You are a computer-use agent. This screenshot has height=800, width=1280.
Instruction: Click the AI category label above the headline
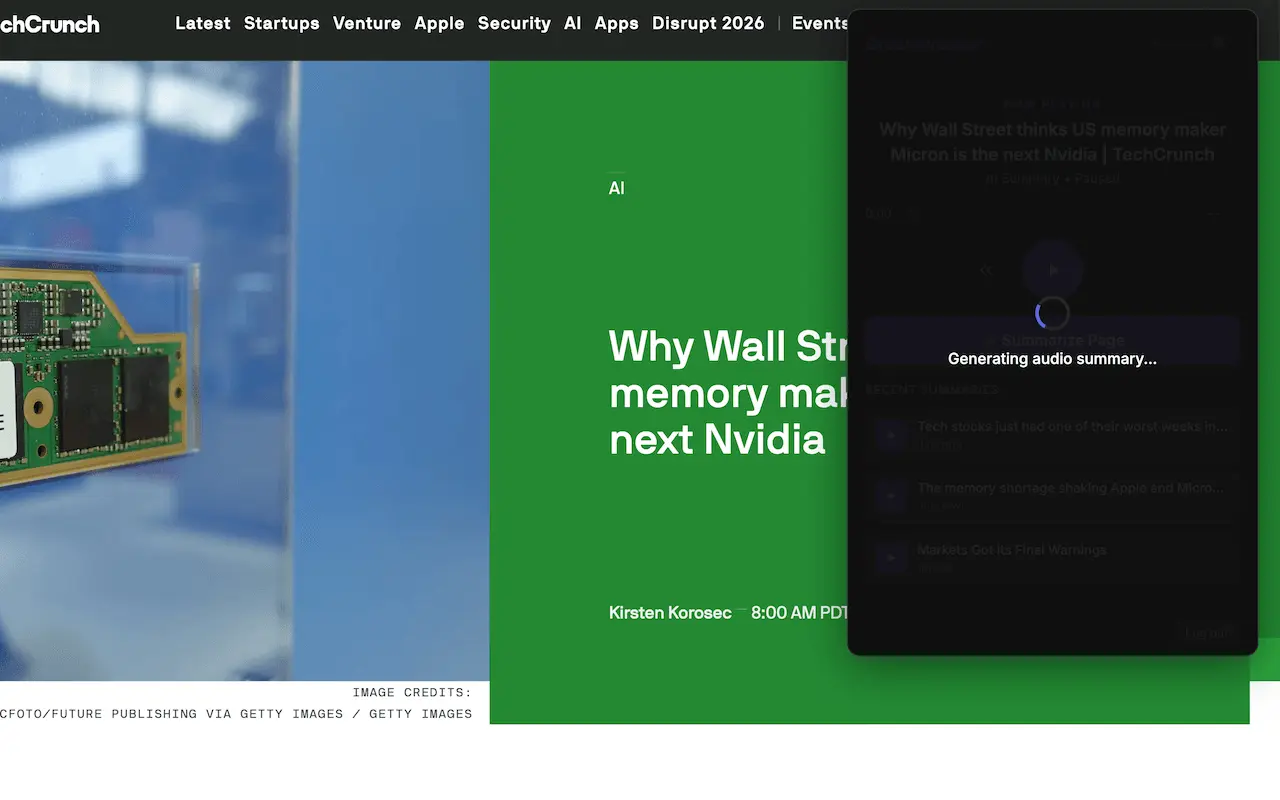[x=617, y=188]
